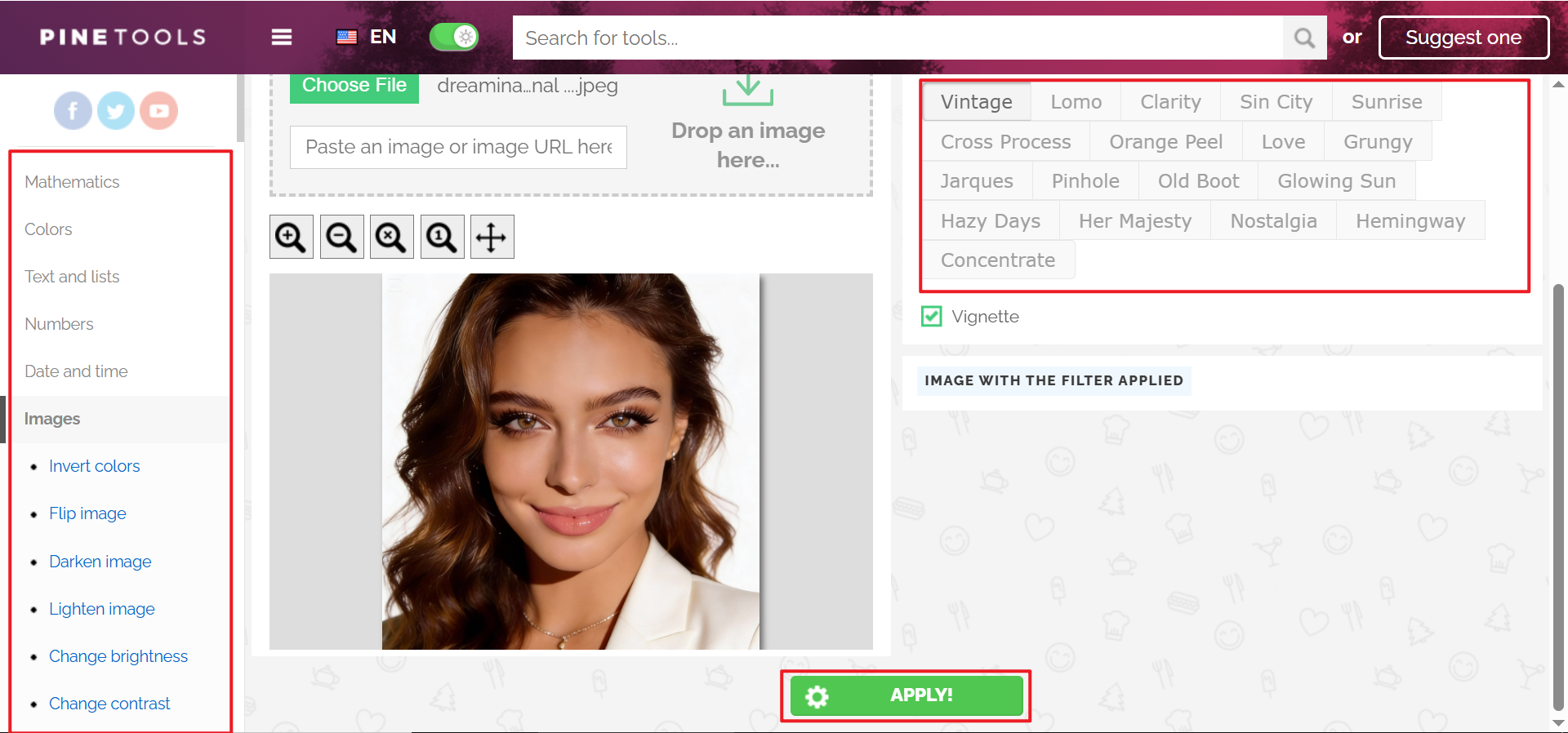Click the US flag language icon

[347, 38]
